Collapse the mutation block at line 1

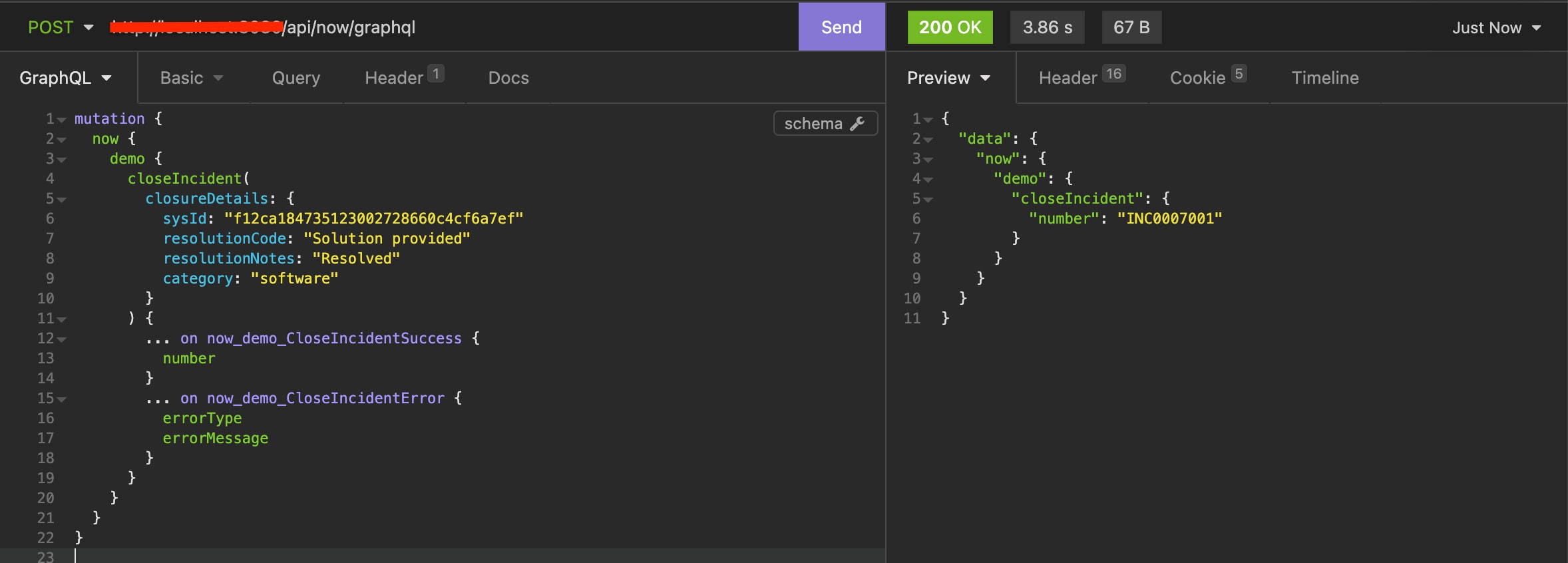pos(62,120)
